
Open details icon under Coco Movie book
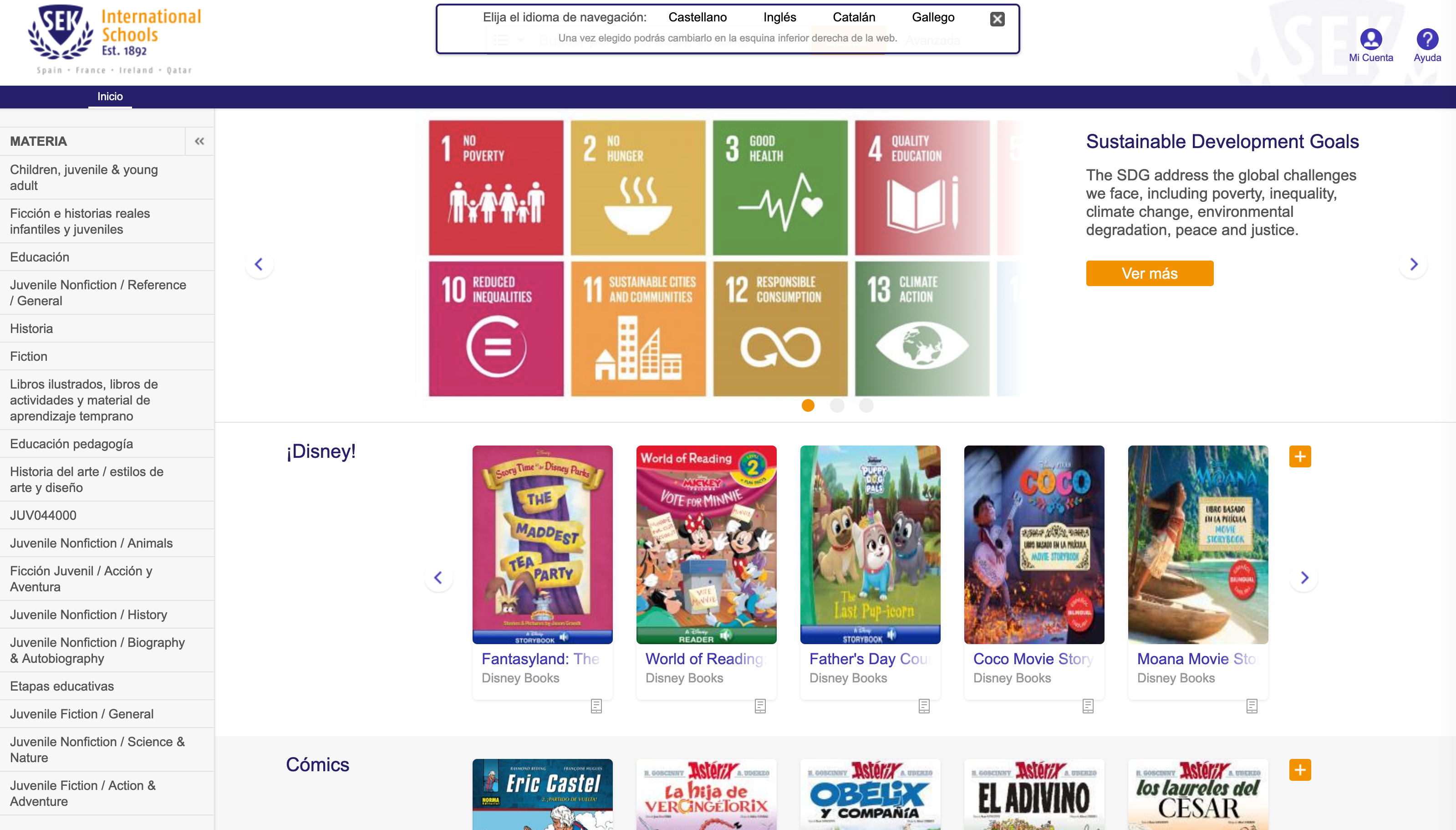pyautogui.click(x=1088, y=706)
